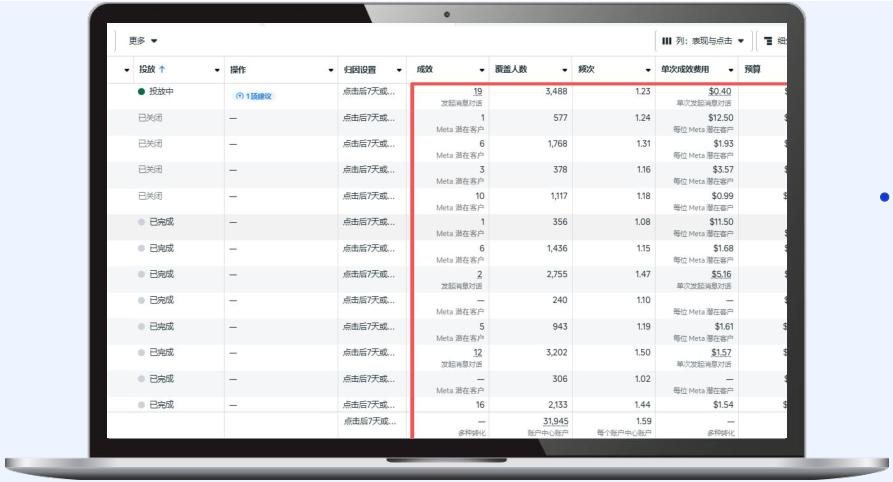Click the breakdown icon right of the columns selector

pyautogui.click(x=768, y=41)
